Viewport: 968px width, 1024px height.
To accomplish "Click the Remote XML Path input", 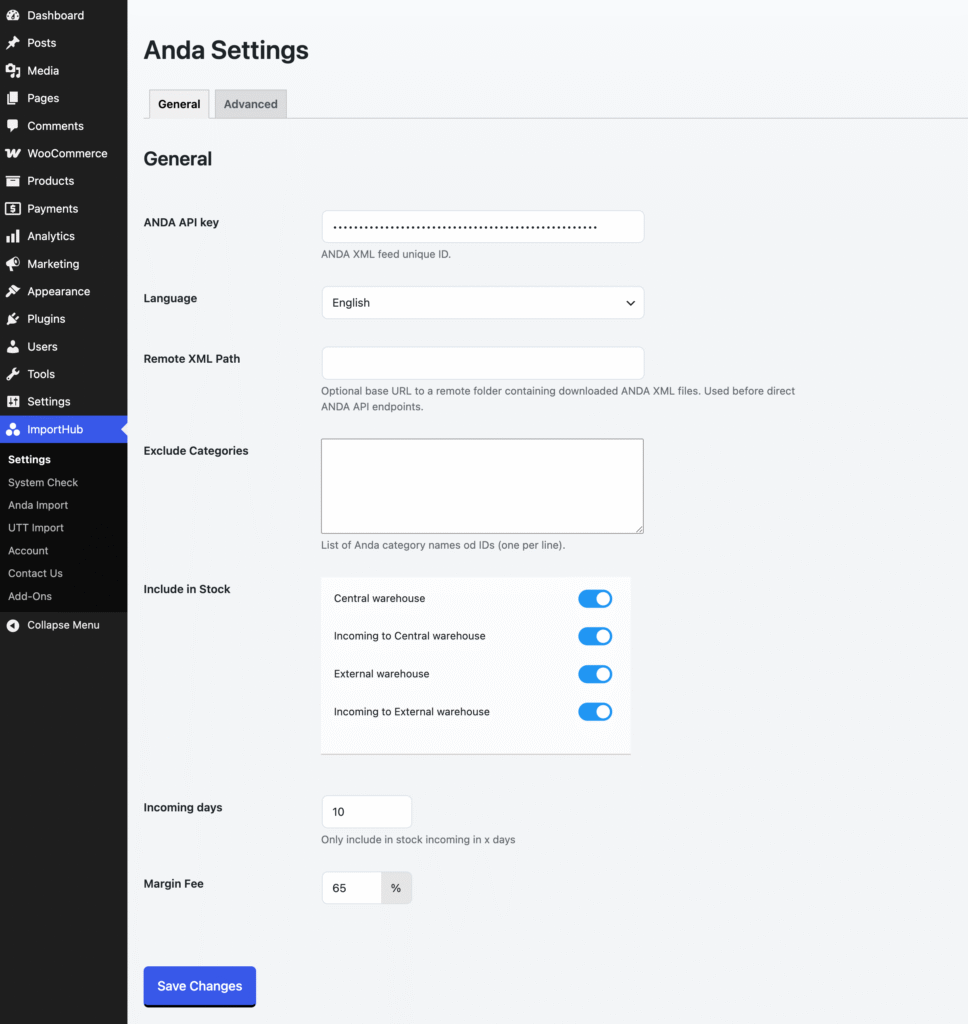I will coord(483,363).
